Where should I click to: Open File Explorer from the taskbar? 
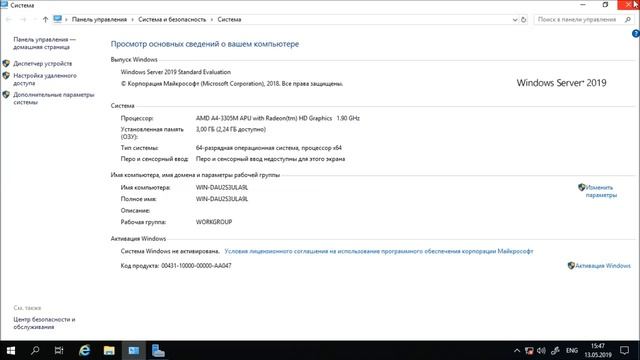[x=109, y=351]
